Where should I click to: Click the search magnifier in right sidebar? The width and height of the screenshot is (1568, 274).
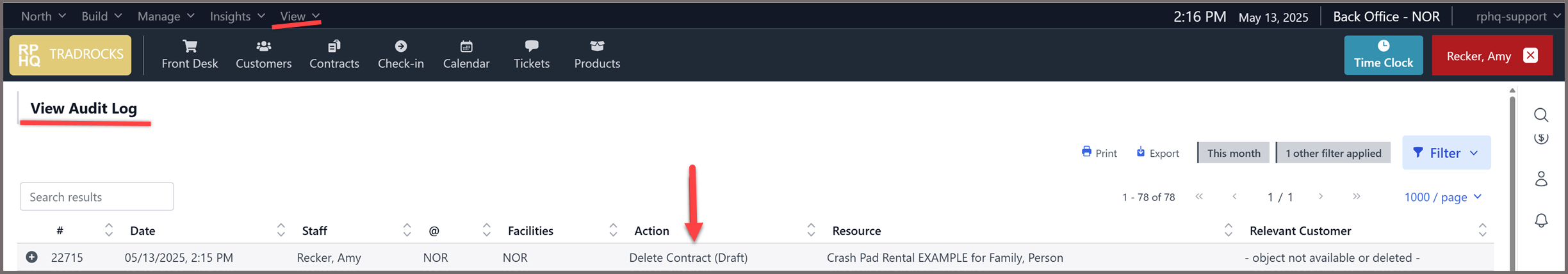pos(1541,115)
